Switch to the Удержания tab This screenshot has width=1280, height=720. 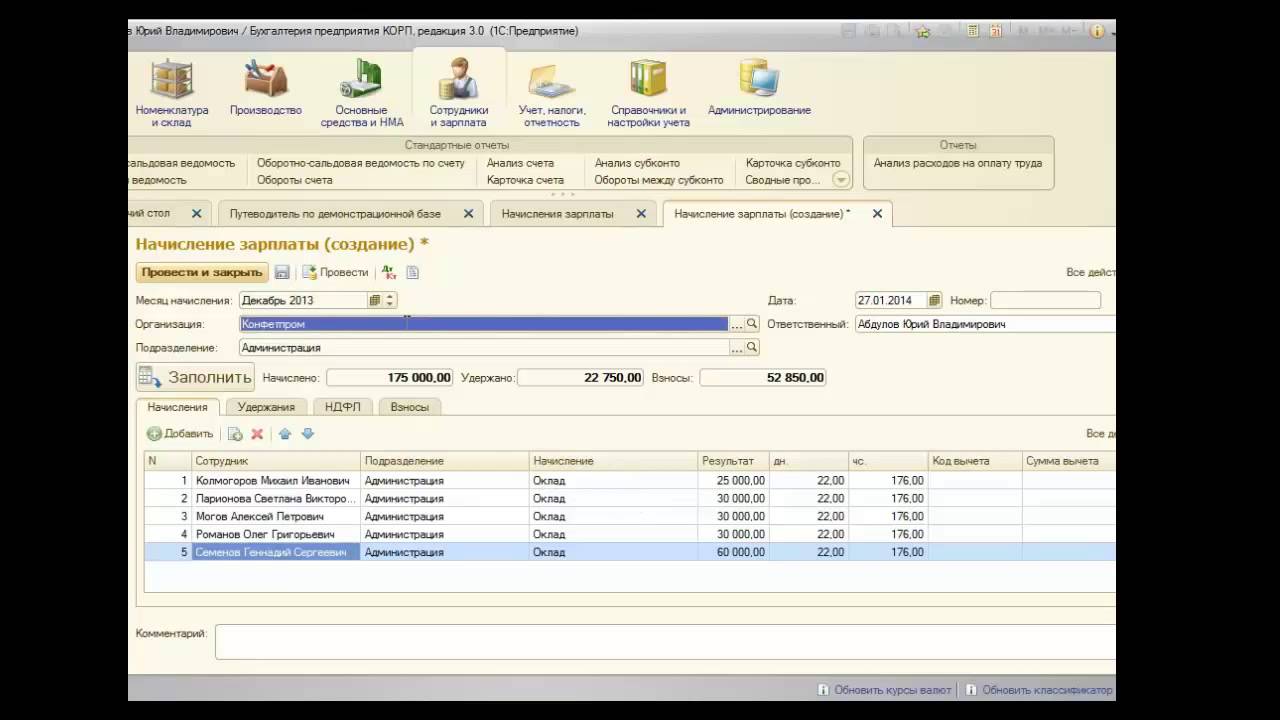pos(266,407)
